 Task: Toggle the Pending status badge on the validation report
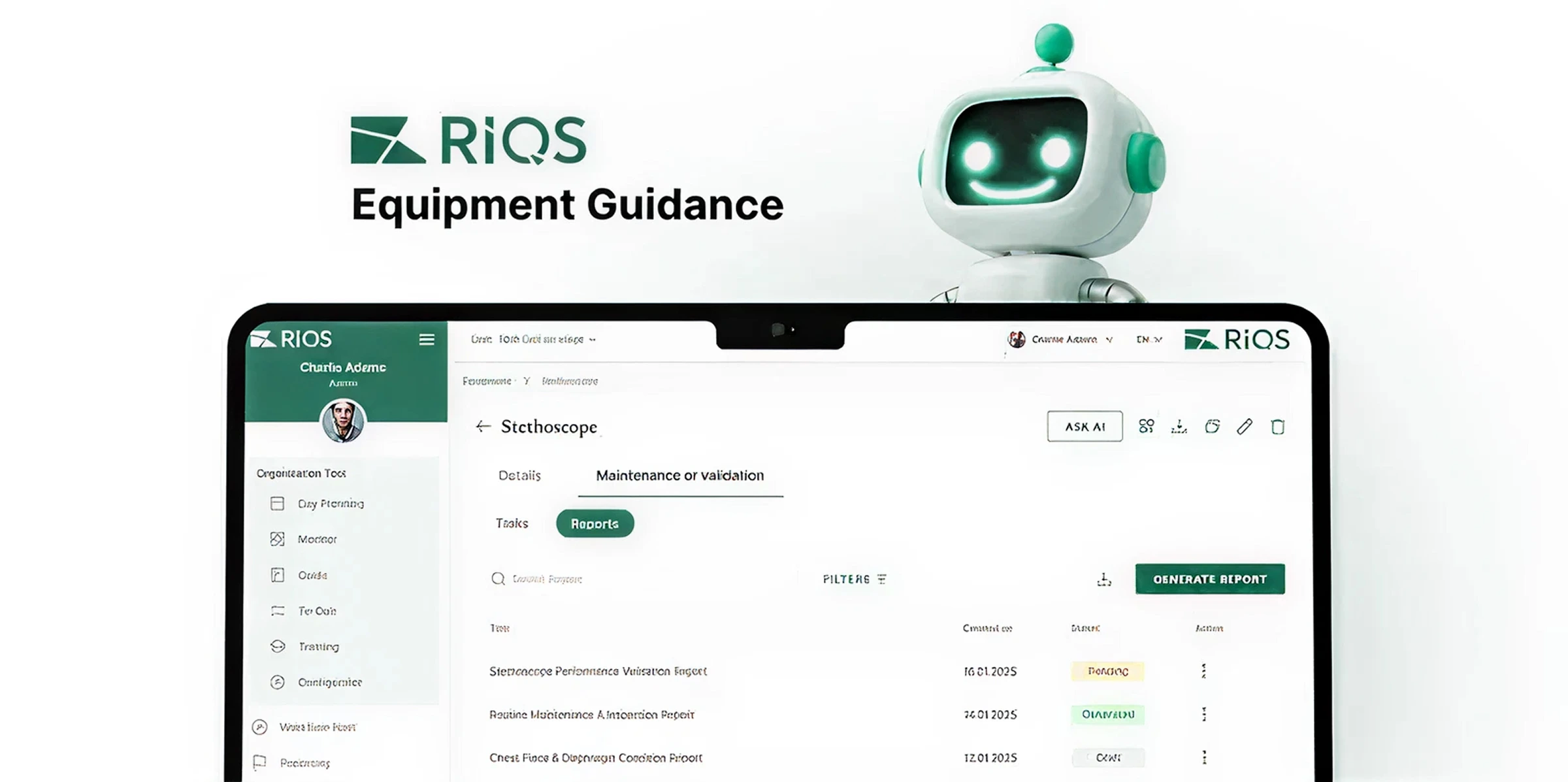tap(1107, 671)
